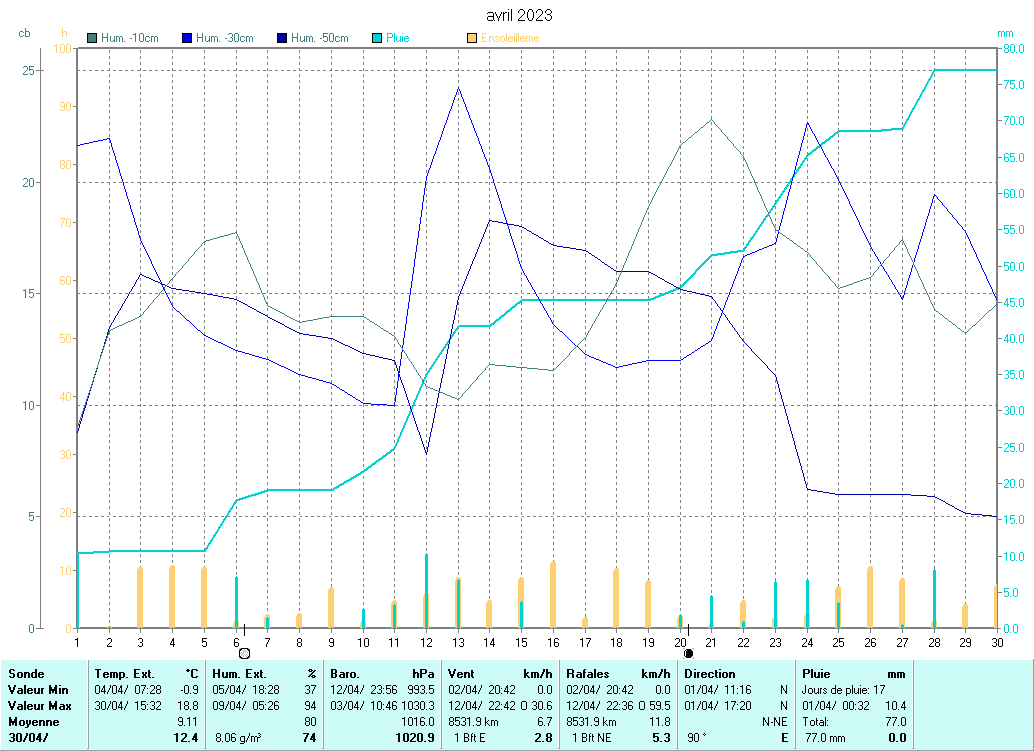Click the cb axis unit label
This screenshot has width=1034, height=751.
click(x=24, y=33)
